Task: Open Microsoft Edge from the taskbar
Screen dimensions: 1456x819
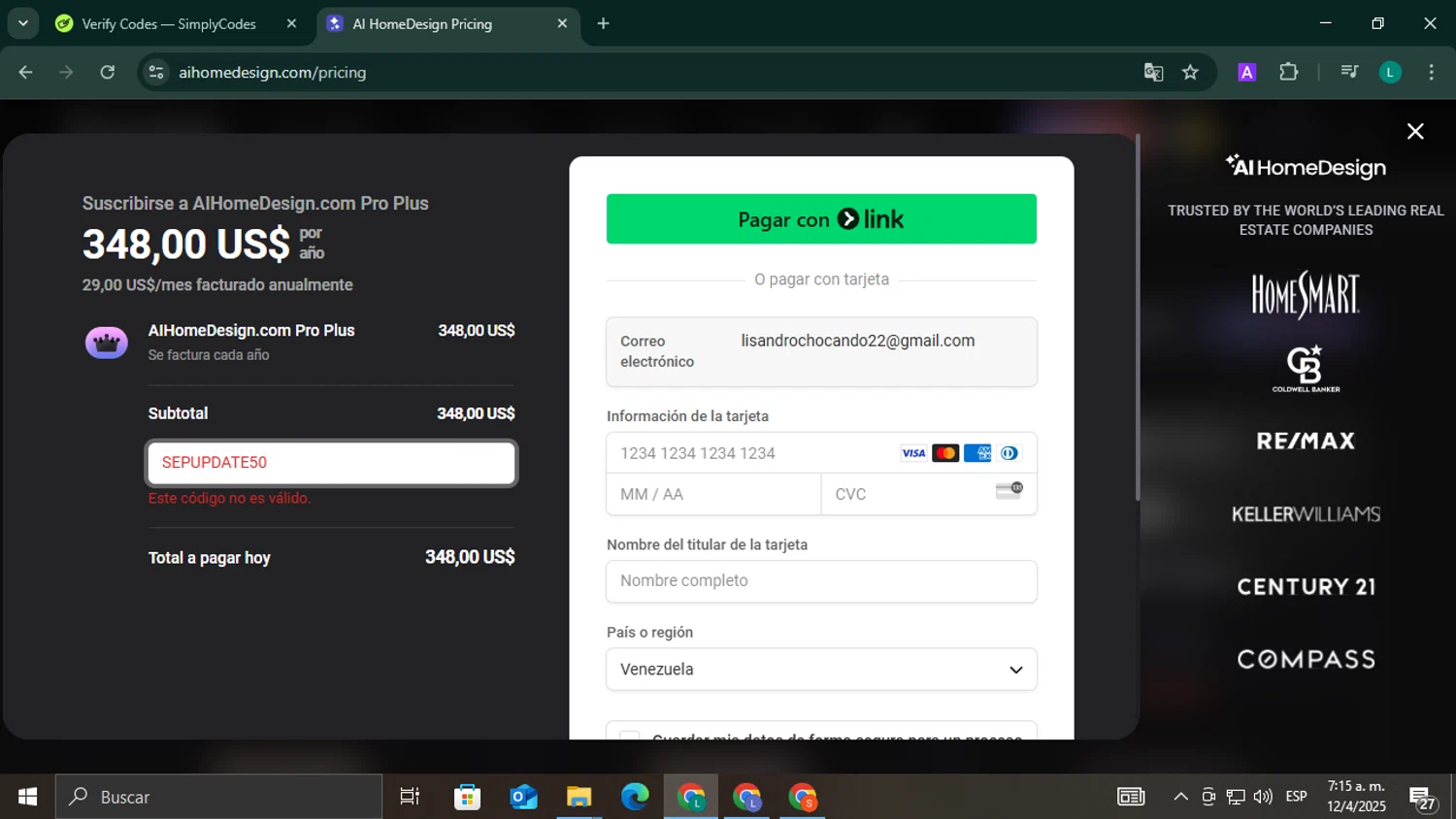Action: pyautogui.click(x=635, y=797)
